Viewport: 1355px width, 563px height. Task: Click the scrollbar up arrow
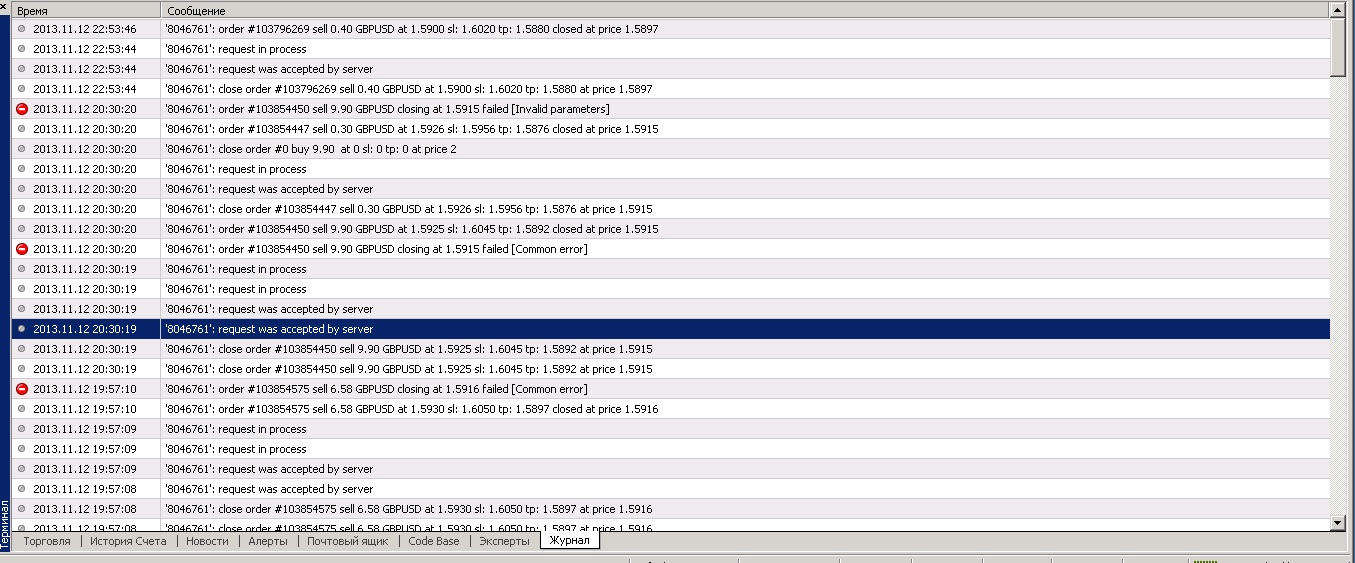pos(1338,10)
